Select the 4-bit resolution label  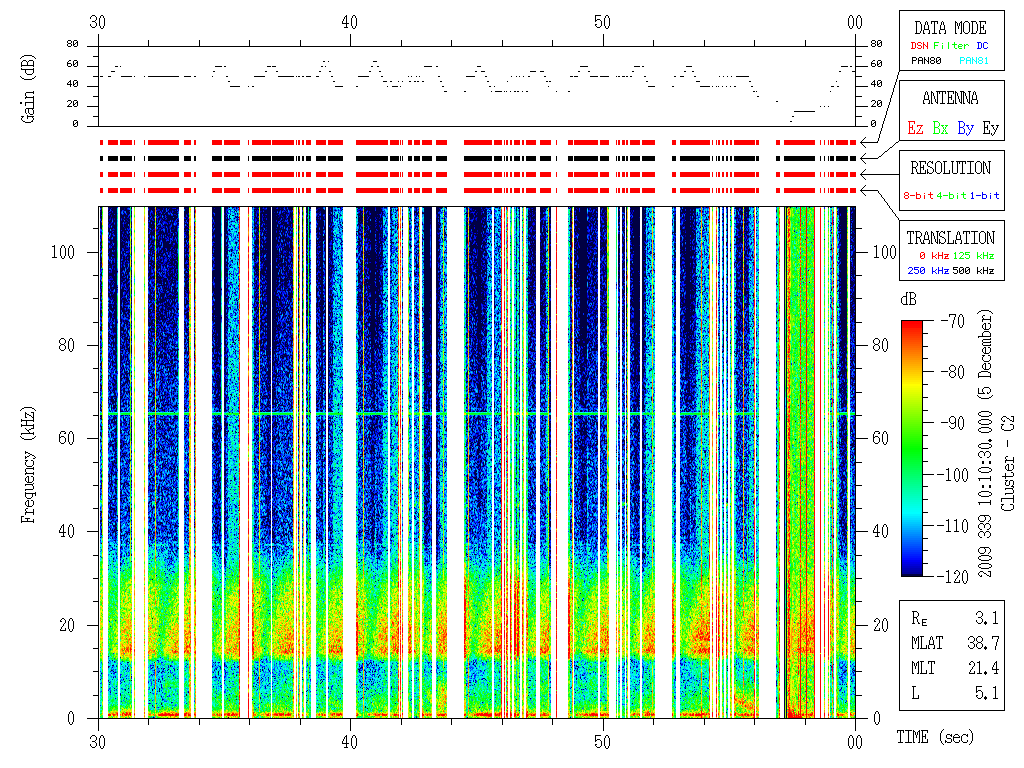click(952, 196)
